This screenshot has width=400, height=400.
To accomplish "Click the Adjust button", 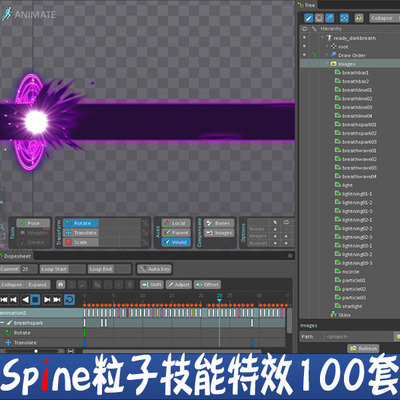I will [x=179, y=285].
